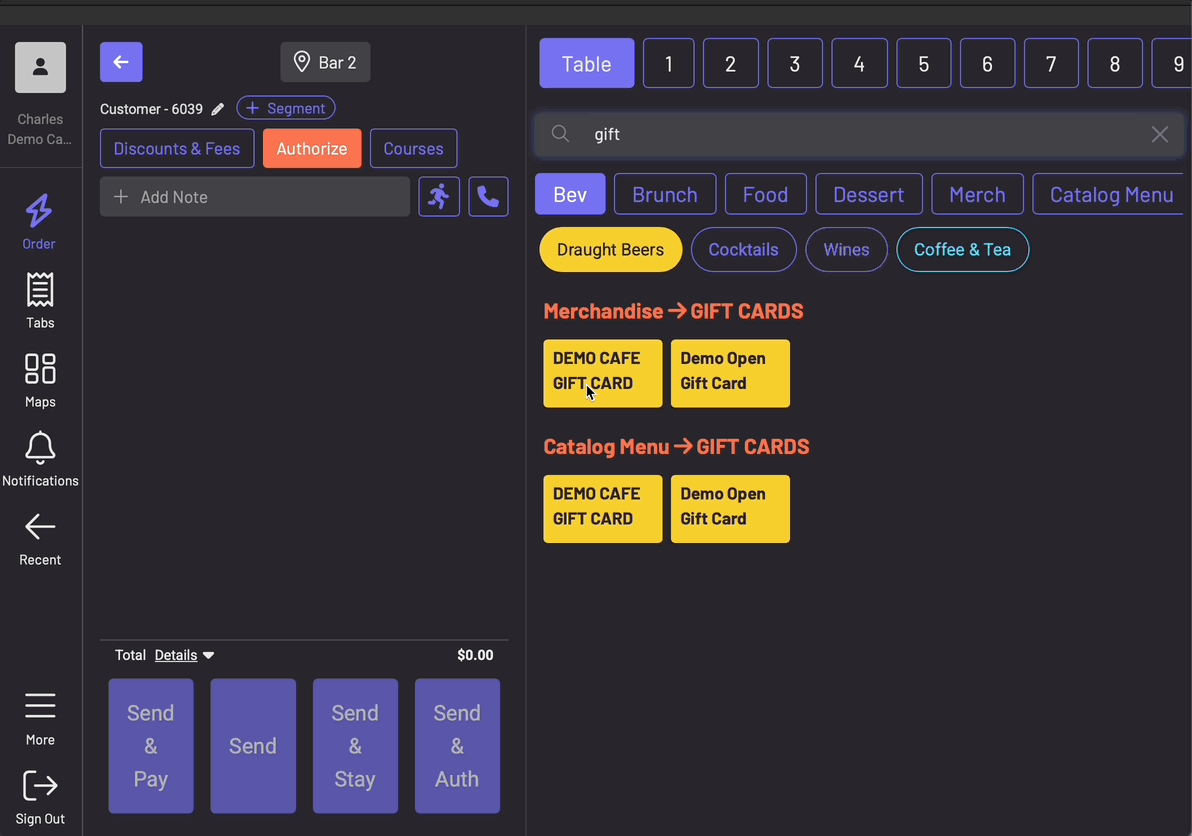Open the Maps view icon

40,370
